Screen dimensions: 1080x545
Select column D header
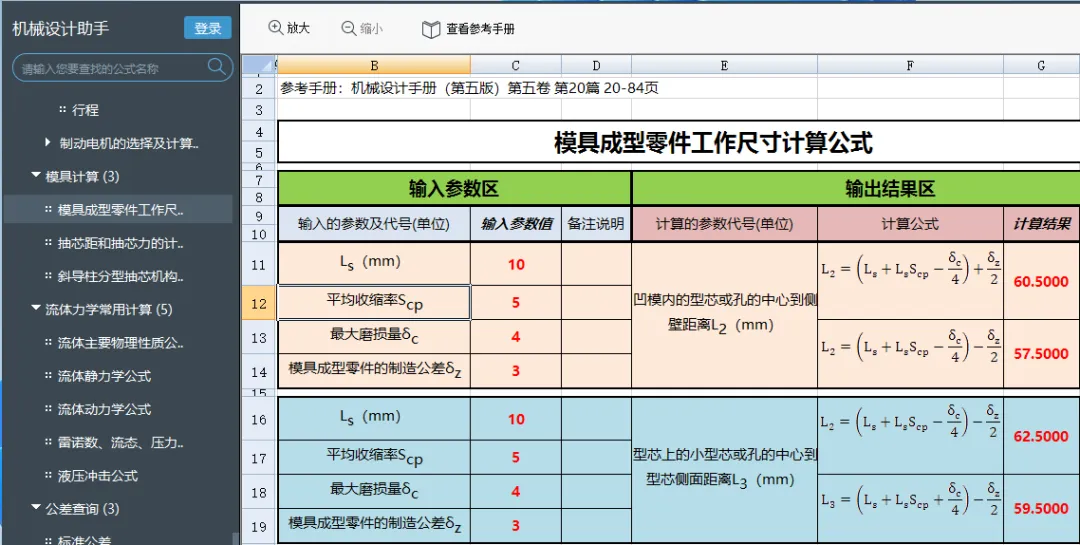pos(596,65)
